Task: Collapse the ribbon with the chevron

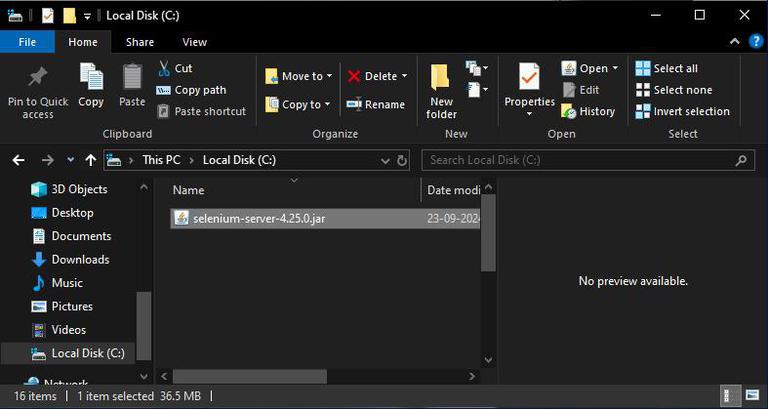Action: click(x=735, y=42)
